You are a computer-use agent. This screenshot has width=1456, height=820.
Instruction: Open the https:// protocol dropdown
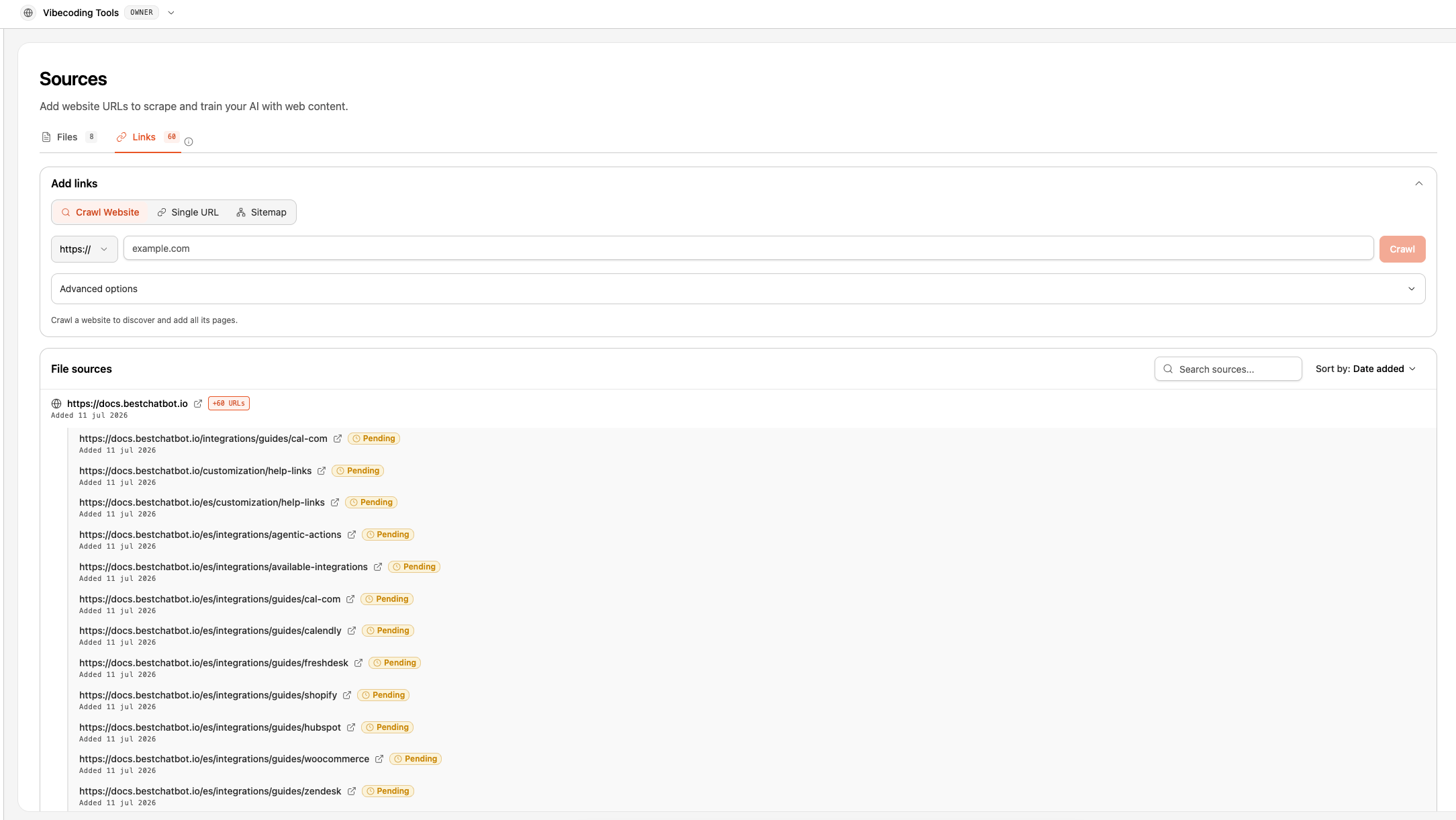(85, 249)
